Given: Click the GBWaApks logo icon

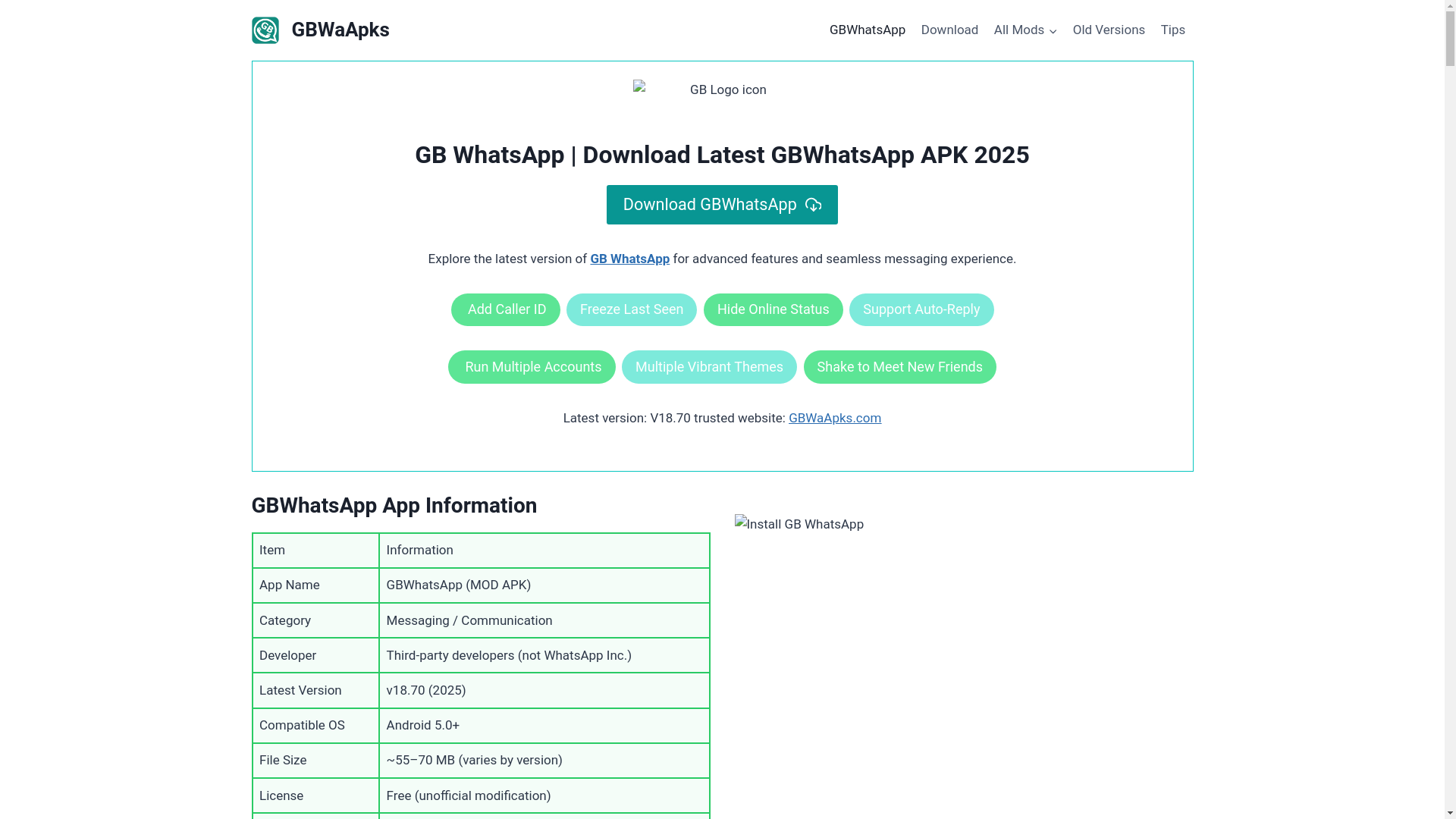Looking at the screenshot, I should [x=265, y=30].
